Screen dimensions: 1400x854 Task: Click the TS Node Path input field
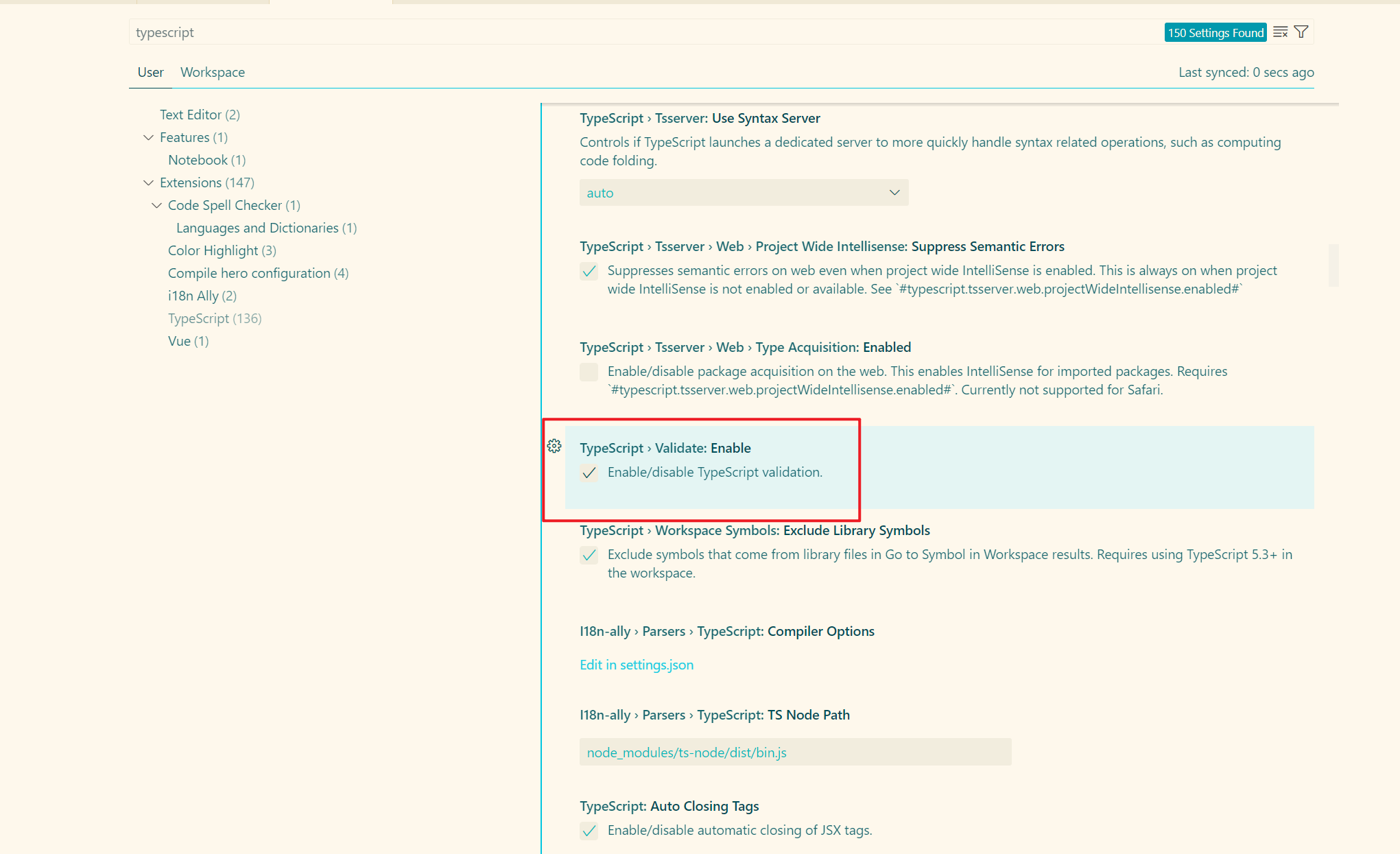[794, 752]
